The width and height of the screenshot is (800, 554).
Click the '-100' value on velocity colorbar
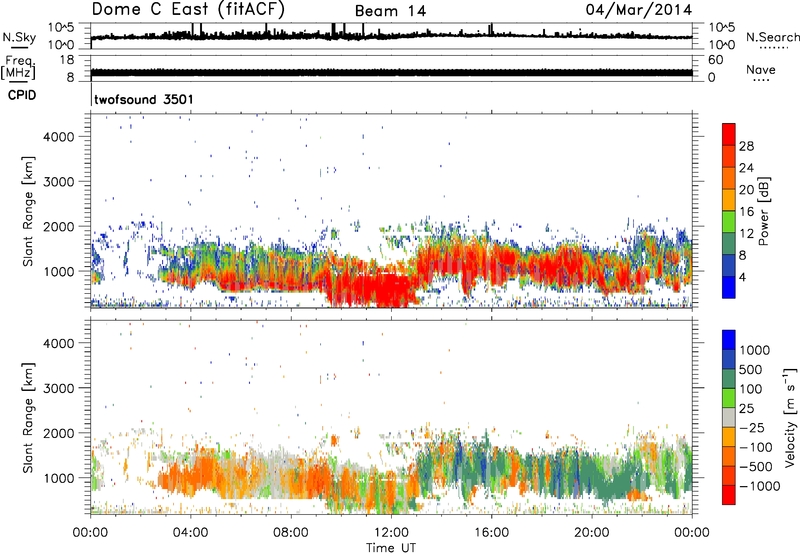tap(755, 447)
